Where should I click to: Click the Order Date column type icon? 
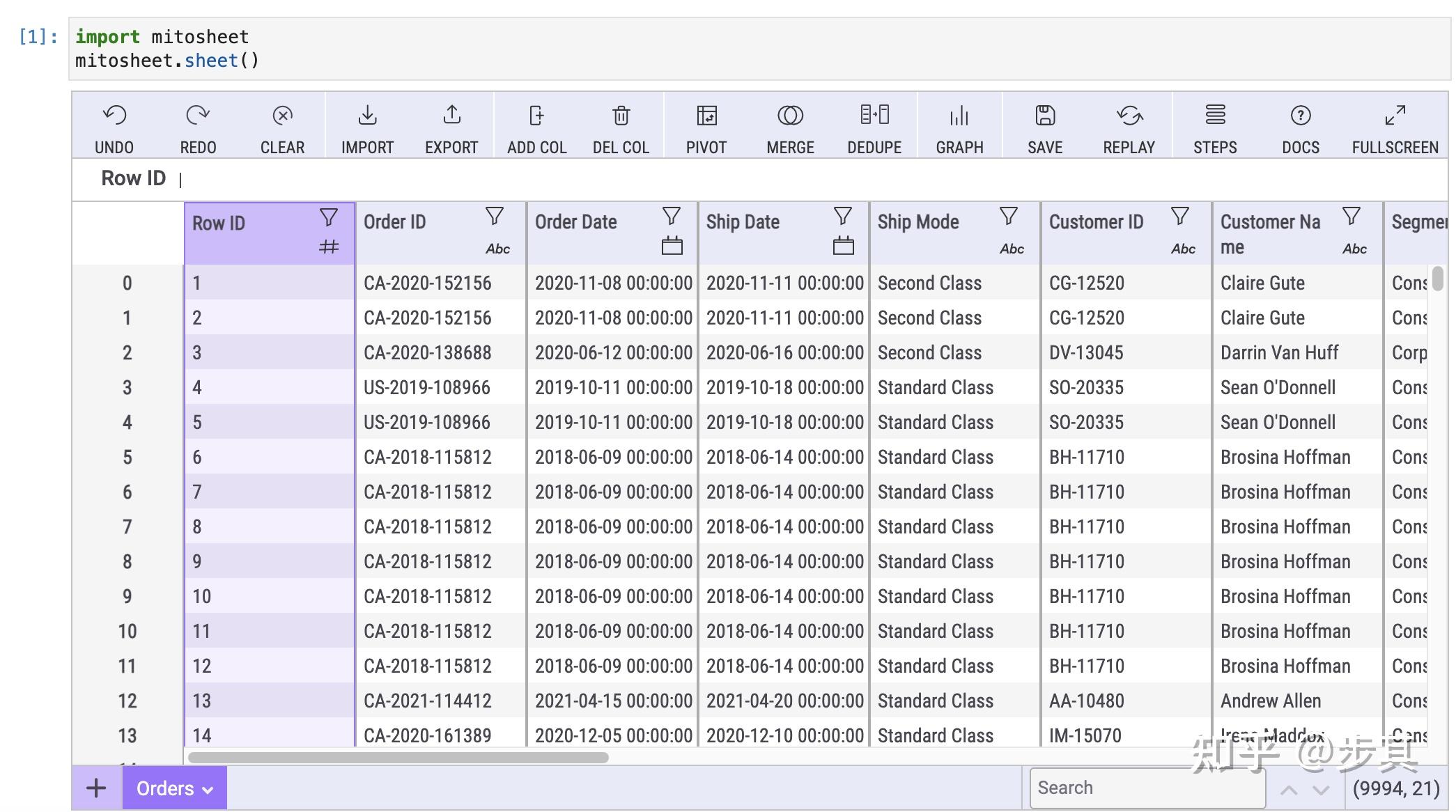672,247
